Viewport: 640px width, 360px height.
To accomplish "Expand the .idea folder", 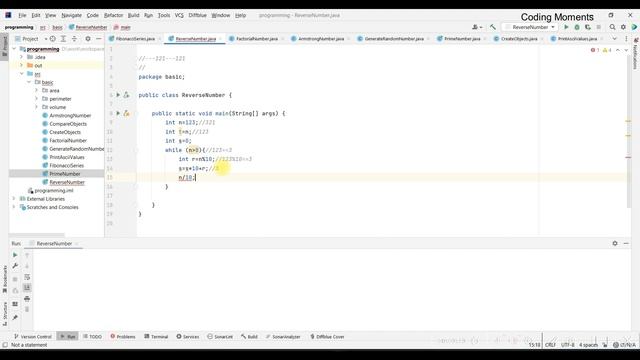I will click(22, 57).
